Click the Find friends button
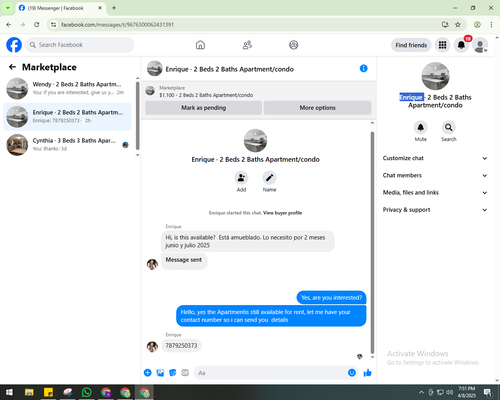This screenshot has height=400, width=500. [411, 45]
